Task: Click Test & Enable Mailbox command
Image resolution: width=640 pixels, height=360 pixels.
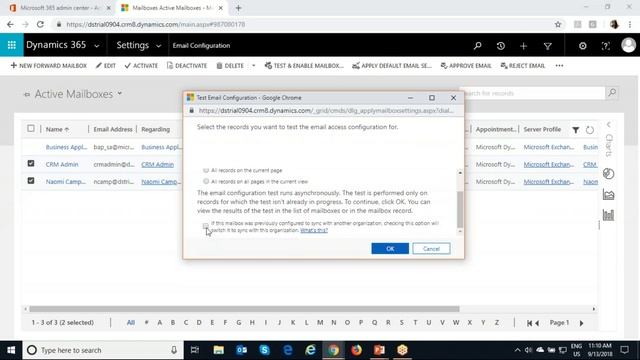Action: (x=304, y=66)
